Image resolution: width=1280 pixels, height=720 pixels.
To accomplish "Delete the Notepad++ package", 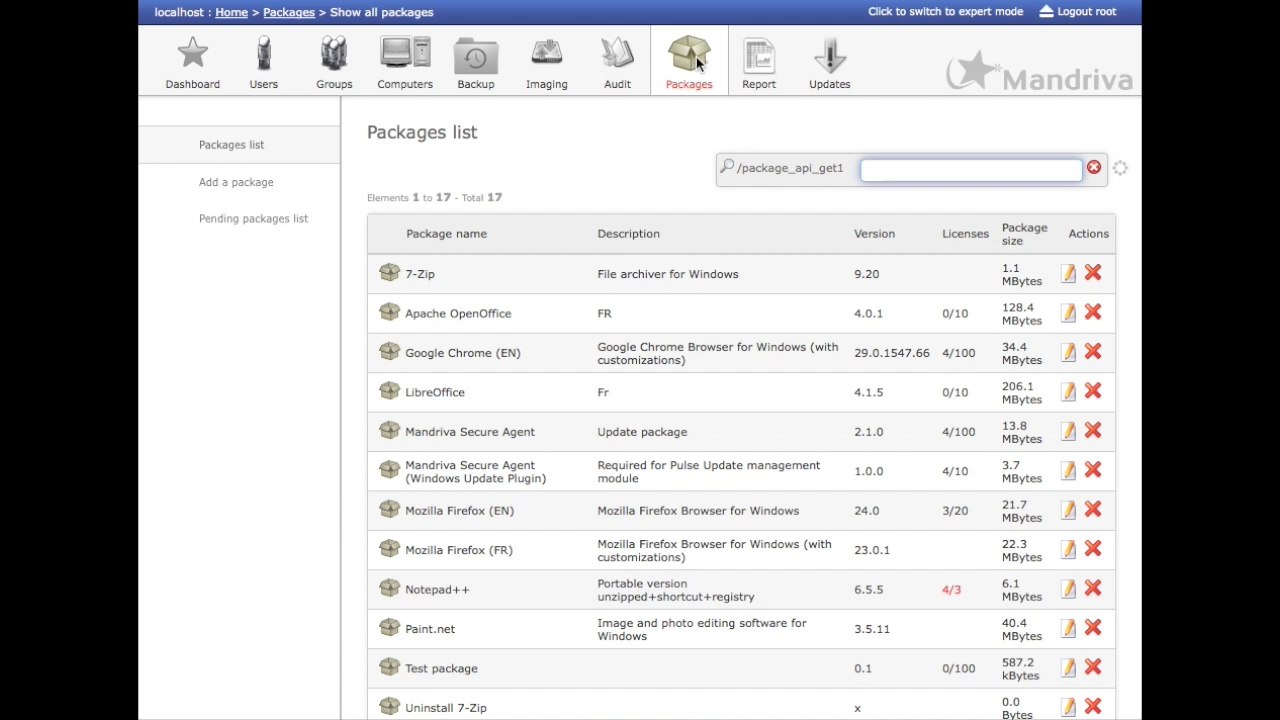I will 1093,589.
